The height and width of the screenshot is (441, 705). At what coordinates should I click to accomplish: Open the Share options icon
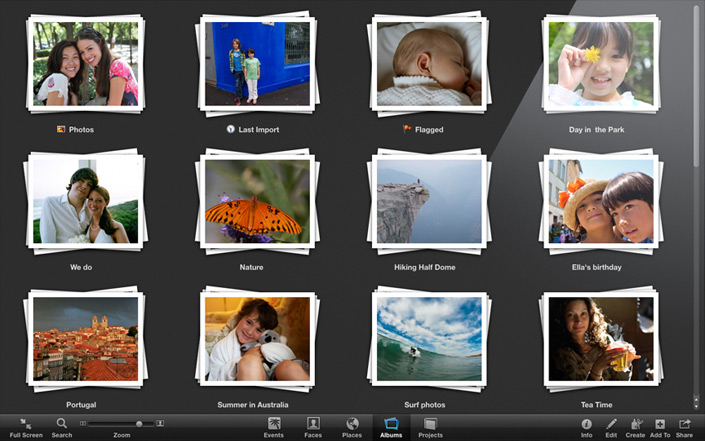tap(684, 424)
